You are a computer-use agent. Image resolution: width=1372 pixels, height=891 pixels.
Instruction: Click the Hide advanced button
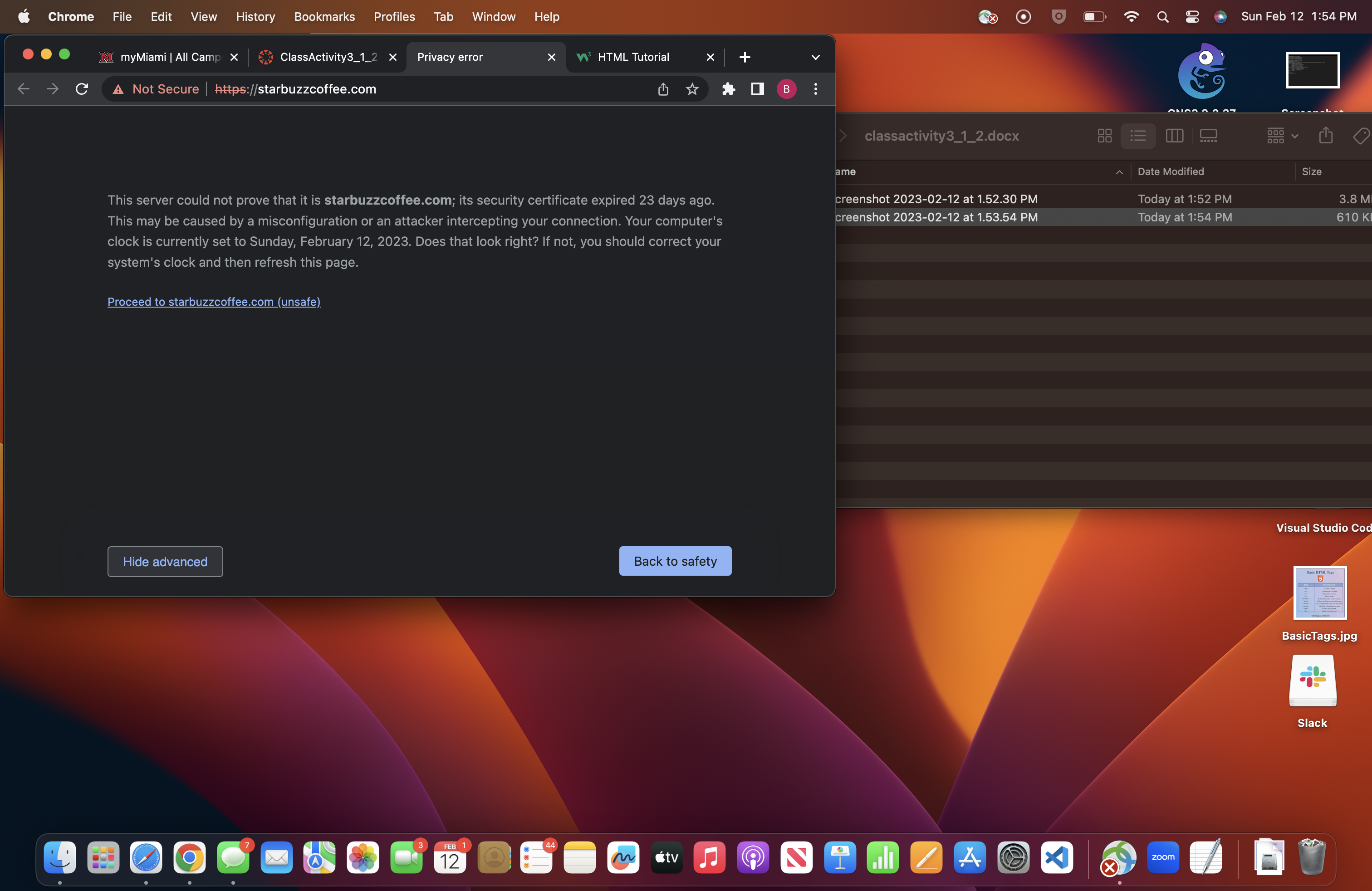165,561
